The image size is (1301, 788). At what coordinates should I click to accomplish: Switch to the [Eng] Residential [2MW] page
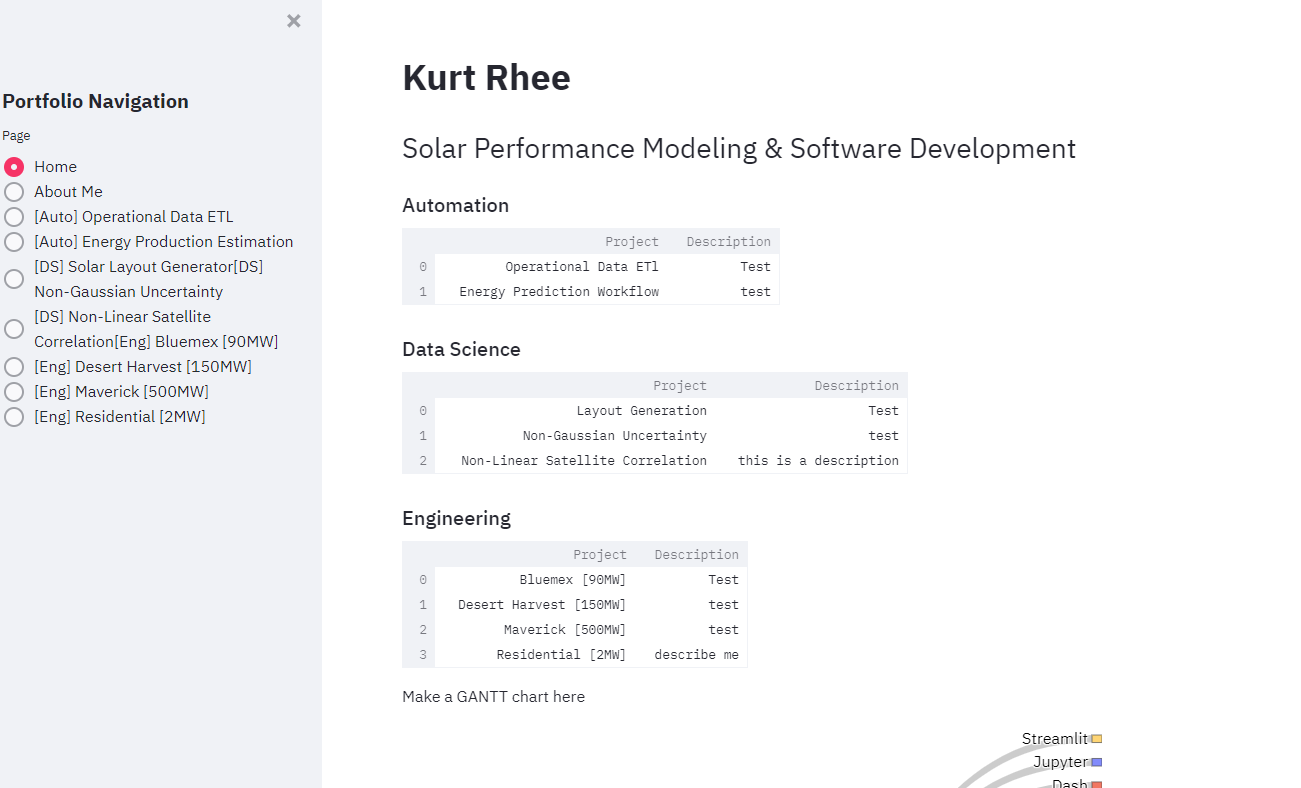pyautogui.click(x=14, y=416)
